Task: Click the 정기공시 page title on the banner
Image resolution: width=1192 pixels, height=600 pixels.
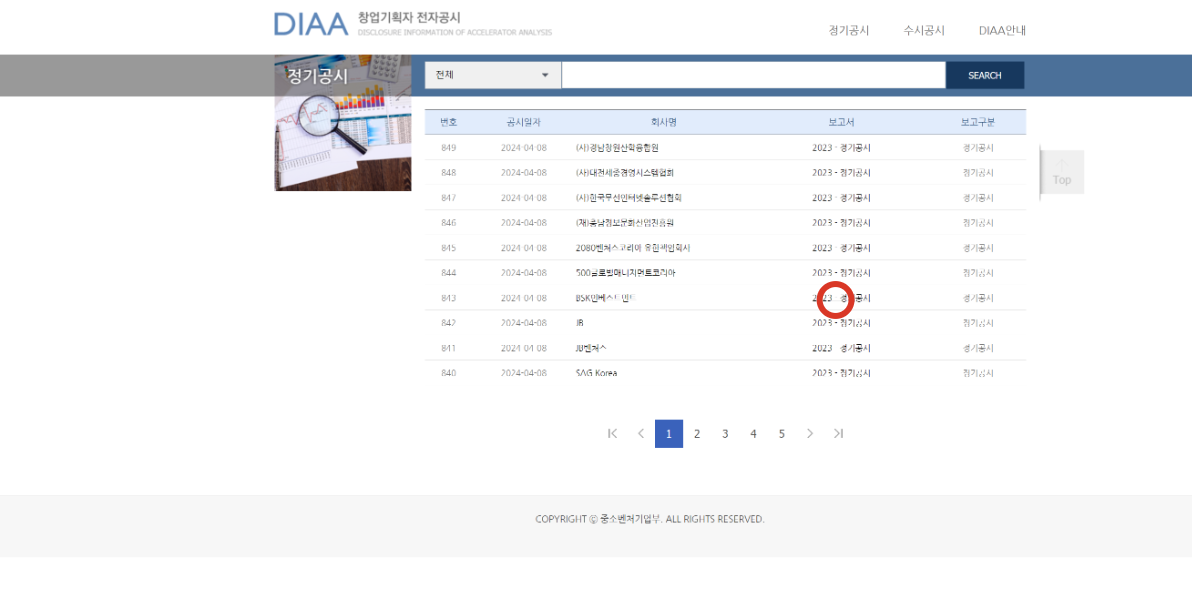Action: point(317,76)
